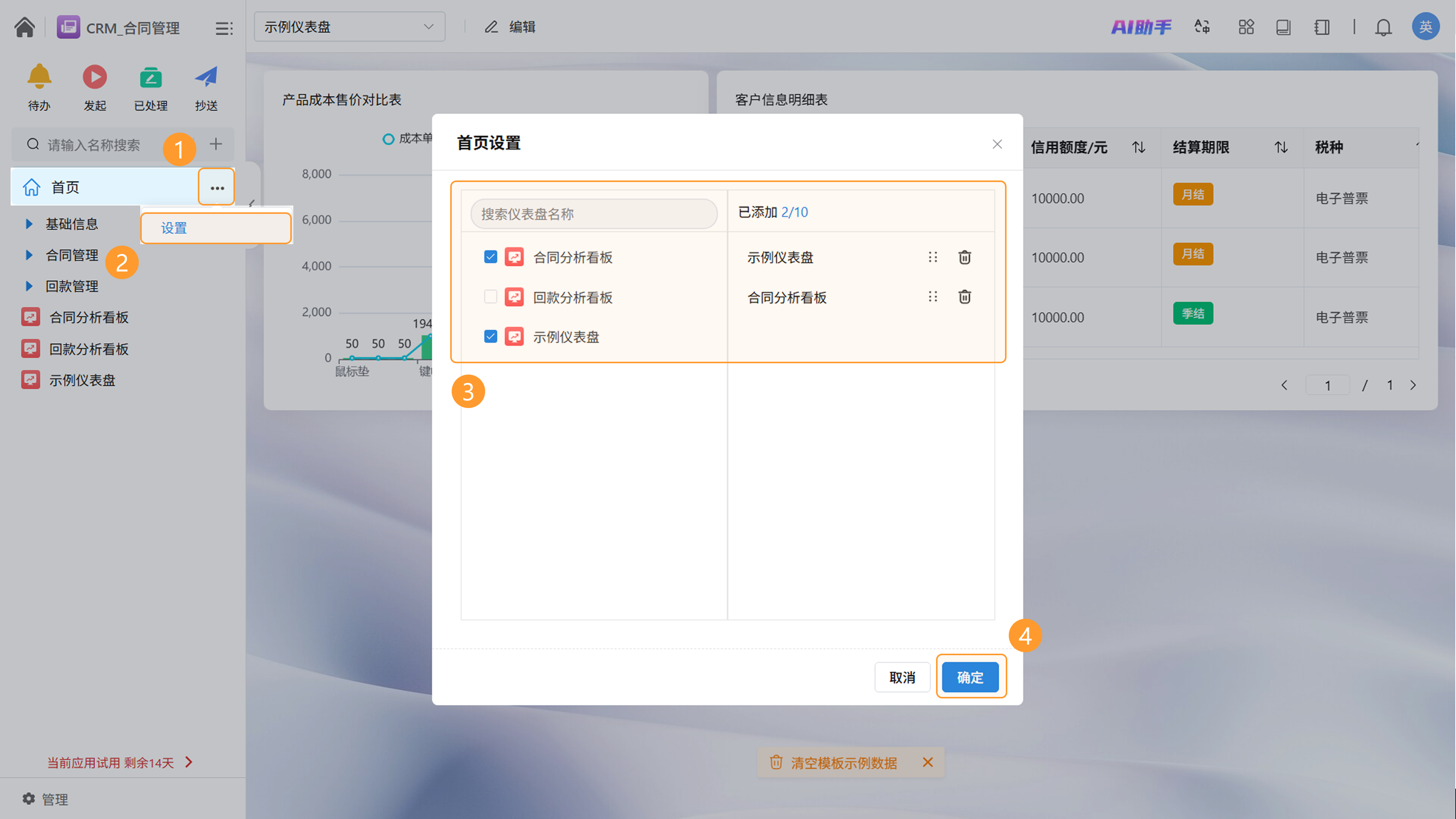The width and height of the screenshot is (1456, 819).
Task: Expand the 基础信息 tree group
Action: [29, 224]
